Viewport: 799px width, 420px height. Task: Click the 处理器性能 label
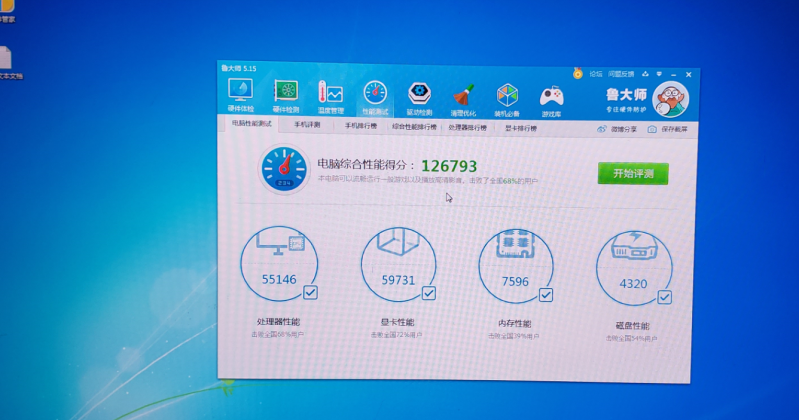point(278,322)
